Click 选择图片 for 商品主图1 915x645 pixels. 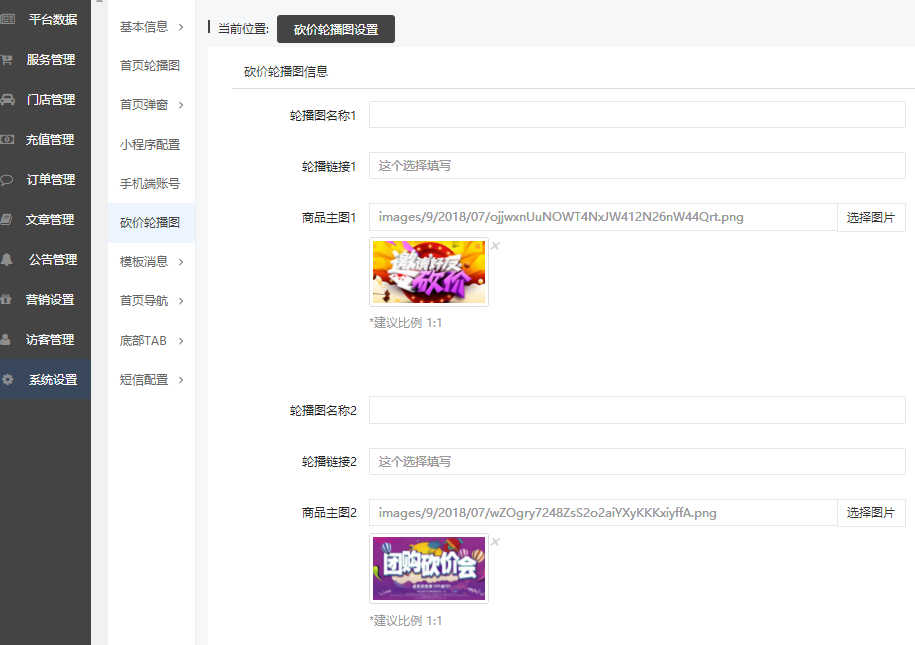871,218
